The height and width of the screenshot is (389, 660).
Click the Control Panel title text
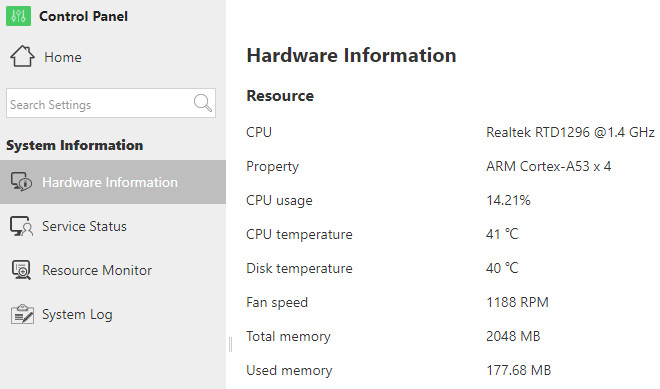[83, 16]
